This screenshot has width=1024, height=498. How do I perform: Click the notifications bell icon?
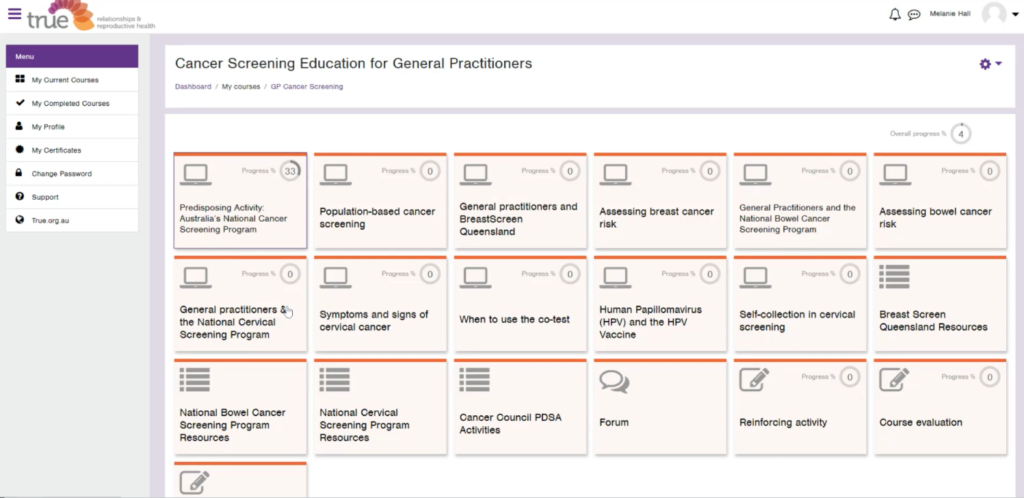pyautogui.click(x=894, y=14)
